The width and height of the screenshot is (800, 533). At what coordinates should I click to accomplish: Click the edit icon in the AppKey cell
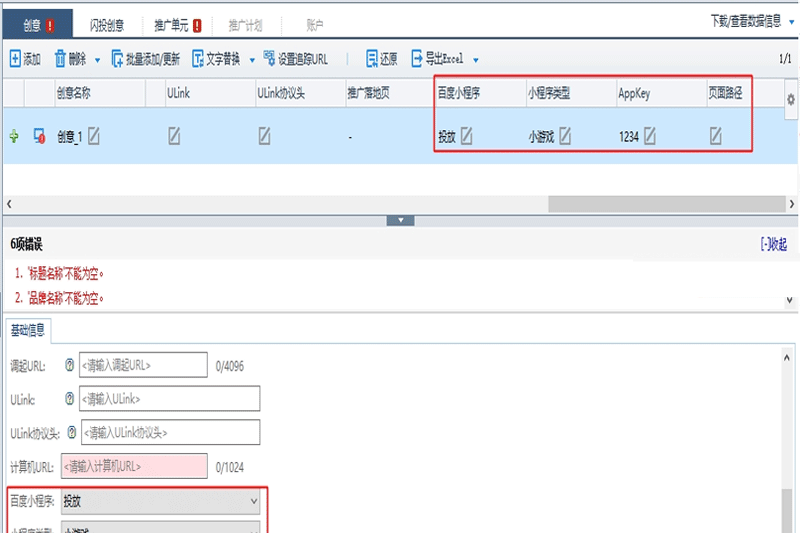tap(650, 136)
